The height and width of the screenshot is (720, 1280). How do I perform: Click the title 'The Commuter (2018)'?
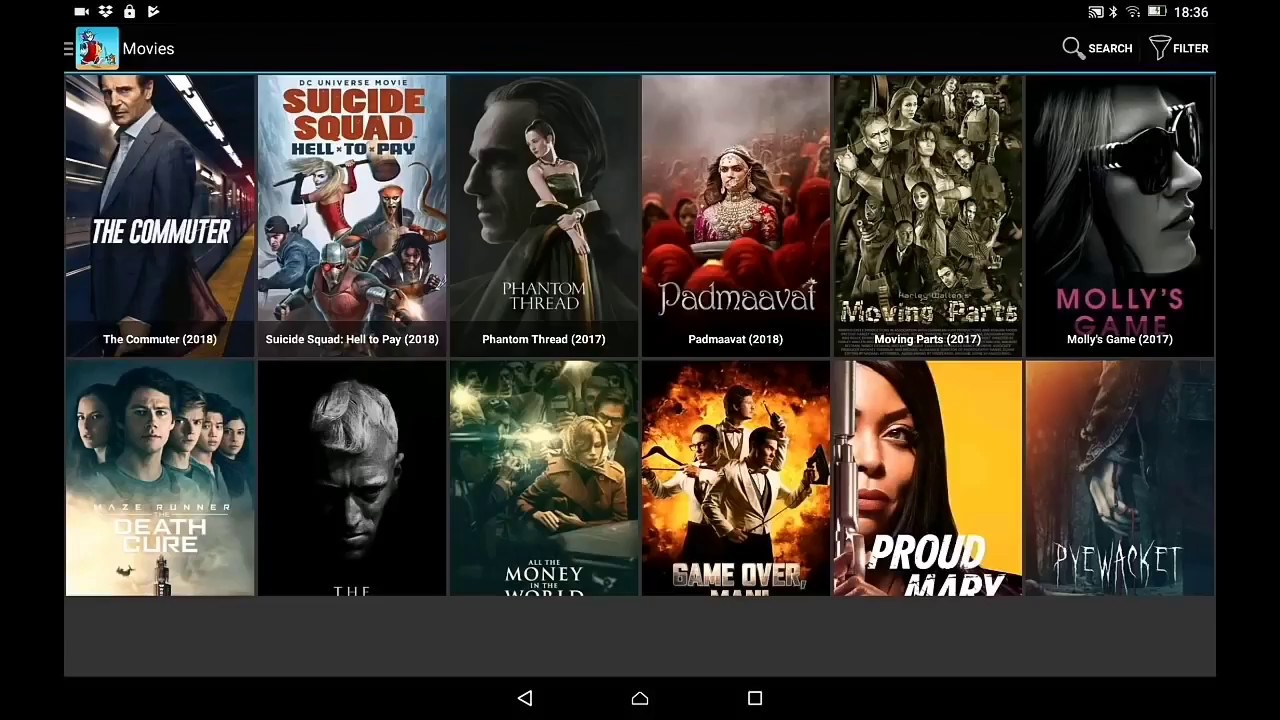point(160,339)
